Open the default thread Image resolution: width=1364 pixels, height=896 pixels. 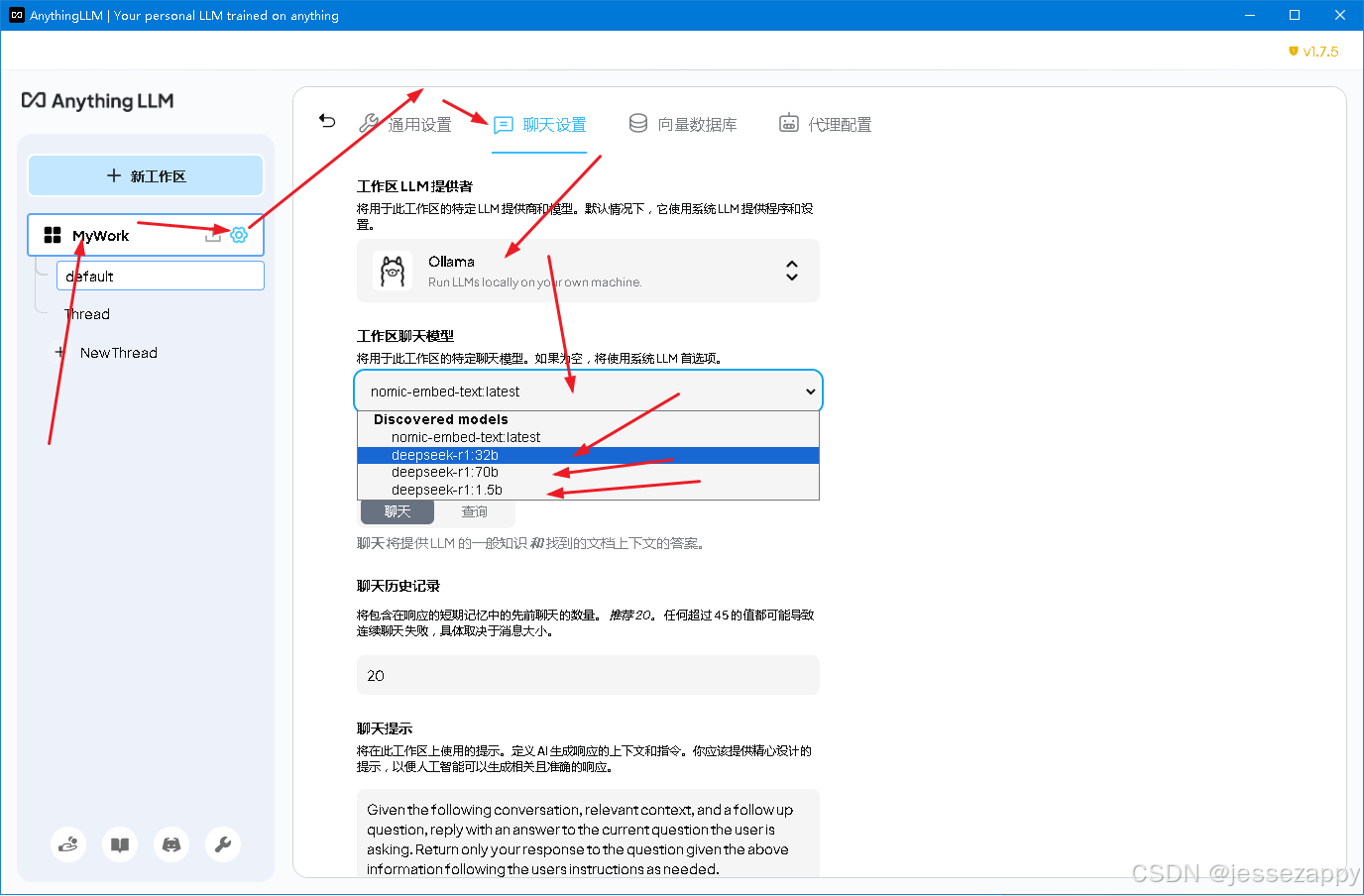click(x=161, y=276)
